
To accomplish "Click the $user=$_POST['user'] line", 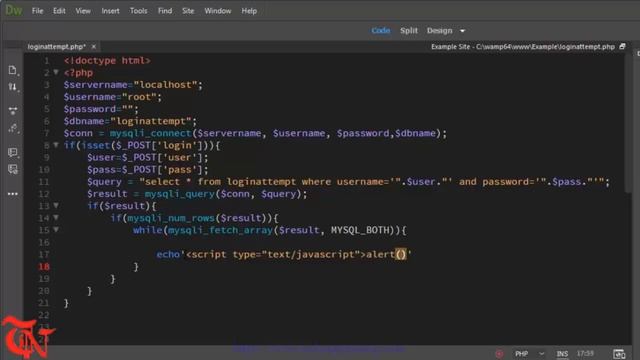I will (x=147, y=158).
